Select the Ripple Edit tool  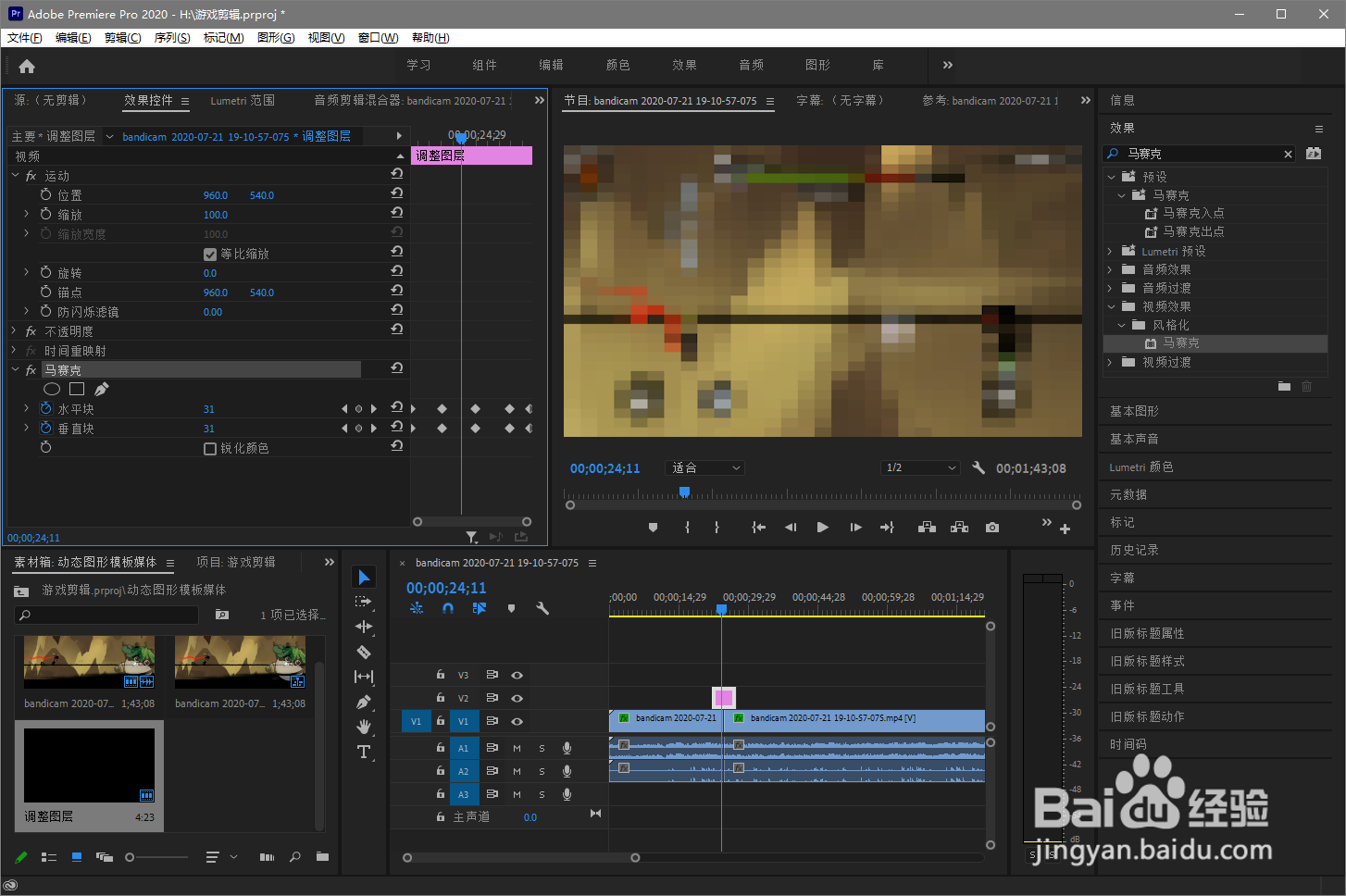pos(364,627)
